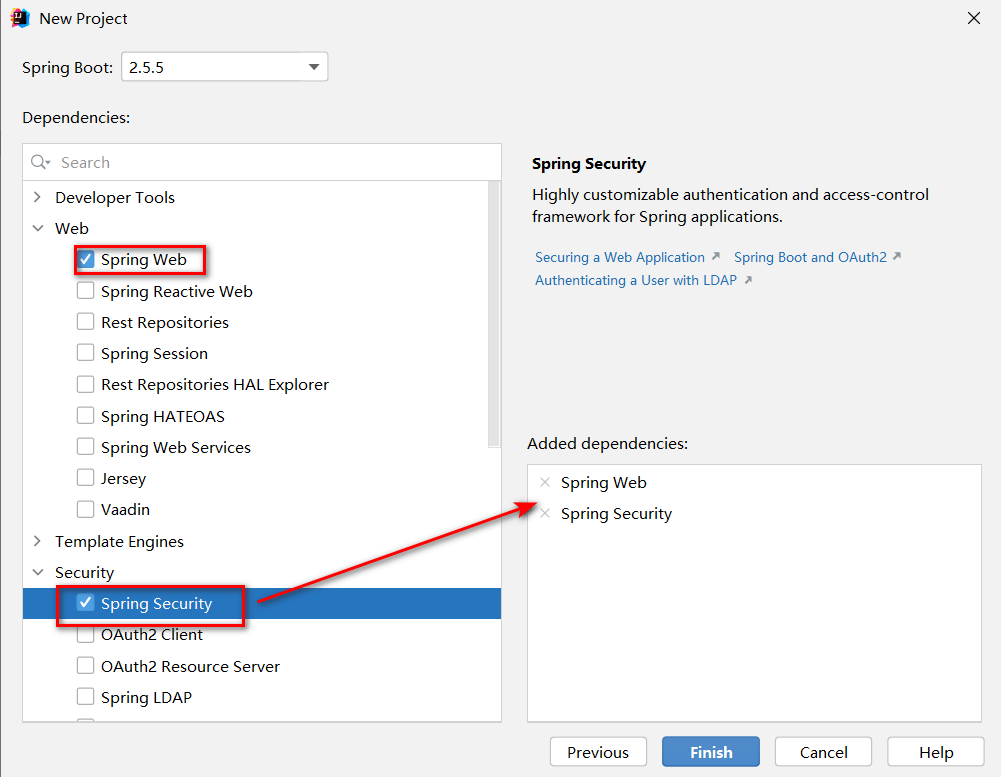The image size is (1001, 777).
Task: Click the Finish button
Action: [710, 751]
